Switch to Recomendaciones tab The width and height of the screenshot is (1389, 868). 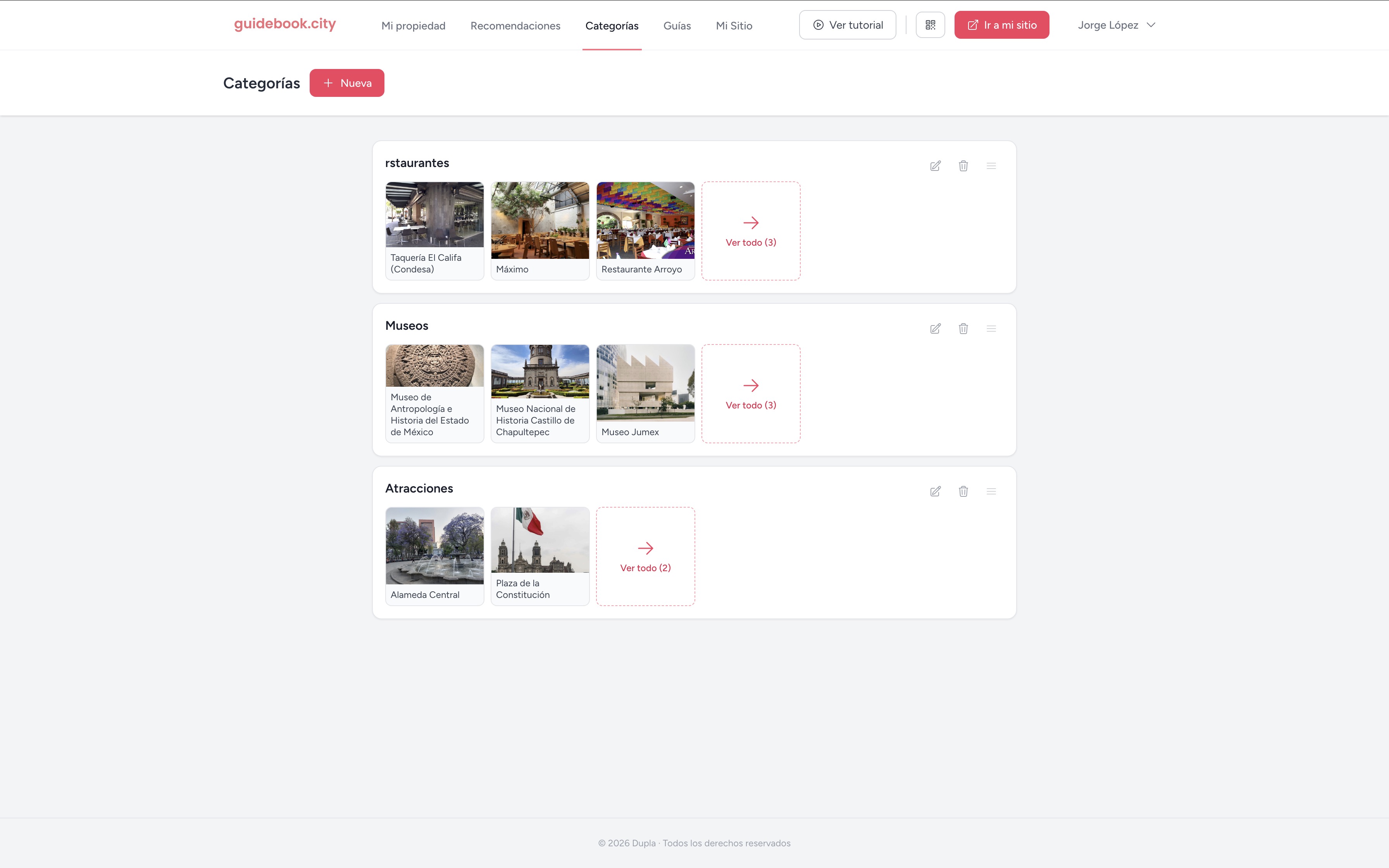pos(515,26)
